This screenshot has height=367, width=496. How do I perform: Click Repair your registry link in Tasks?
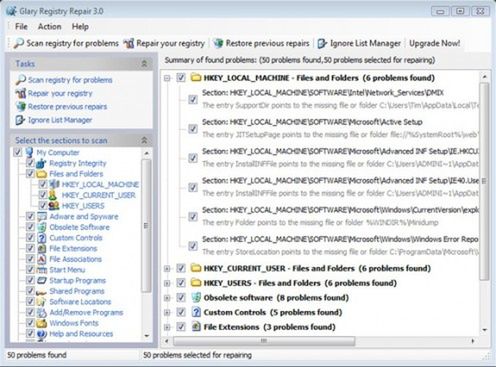[x=60, y=93]
